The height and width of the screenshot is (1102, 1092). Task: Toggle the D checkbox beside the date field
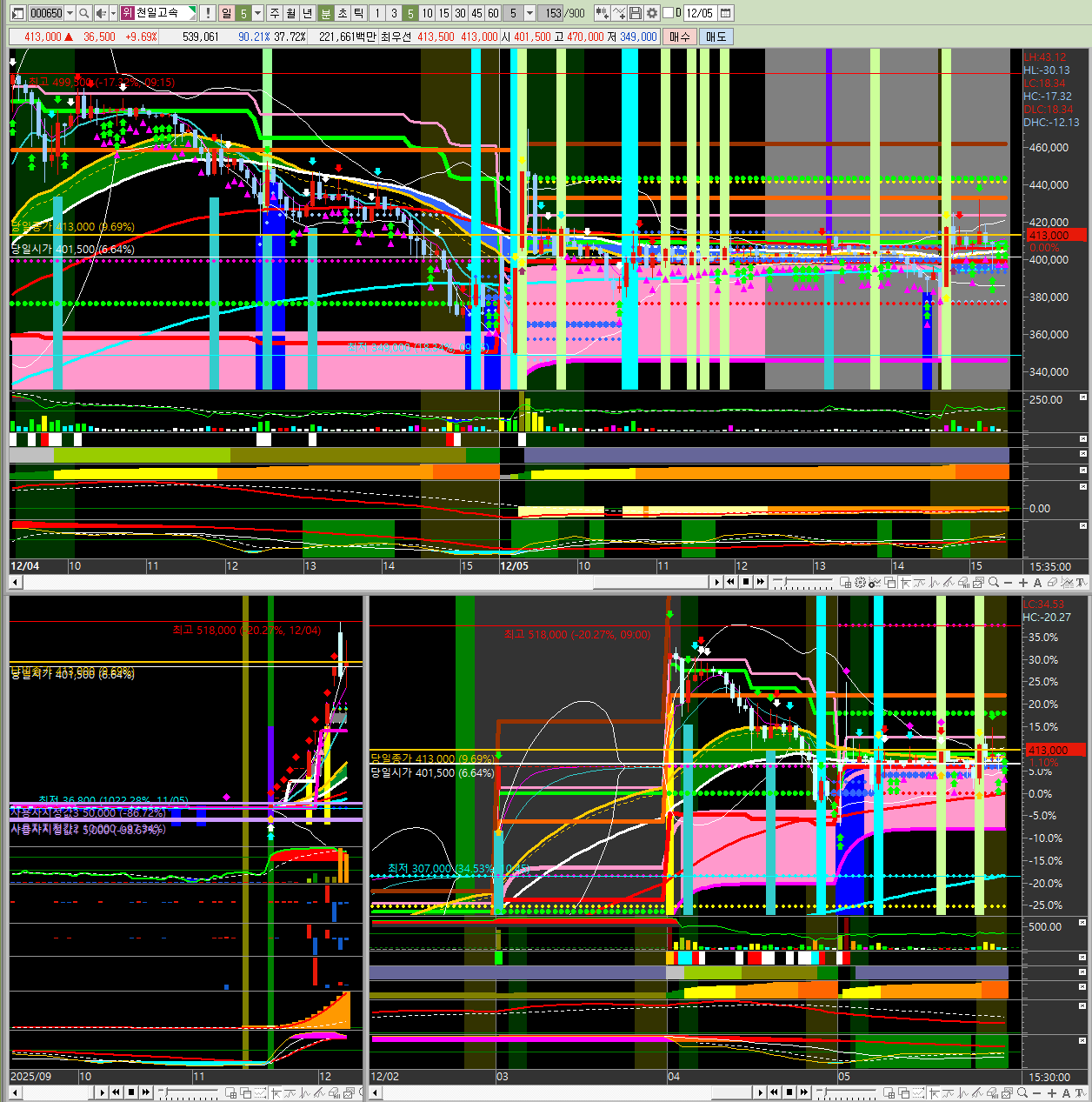pos(668,13)
